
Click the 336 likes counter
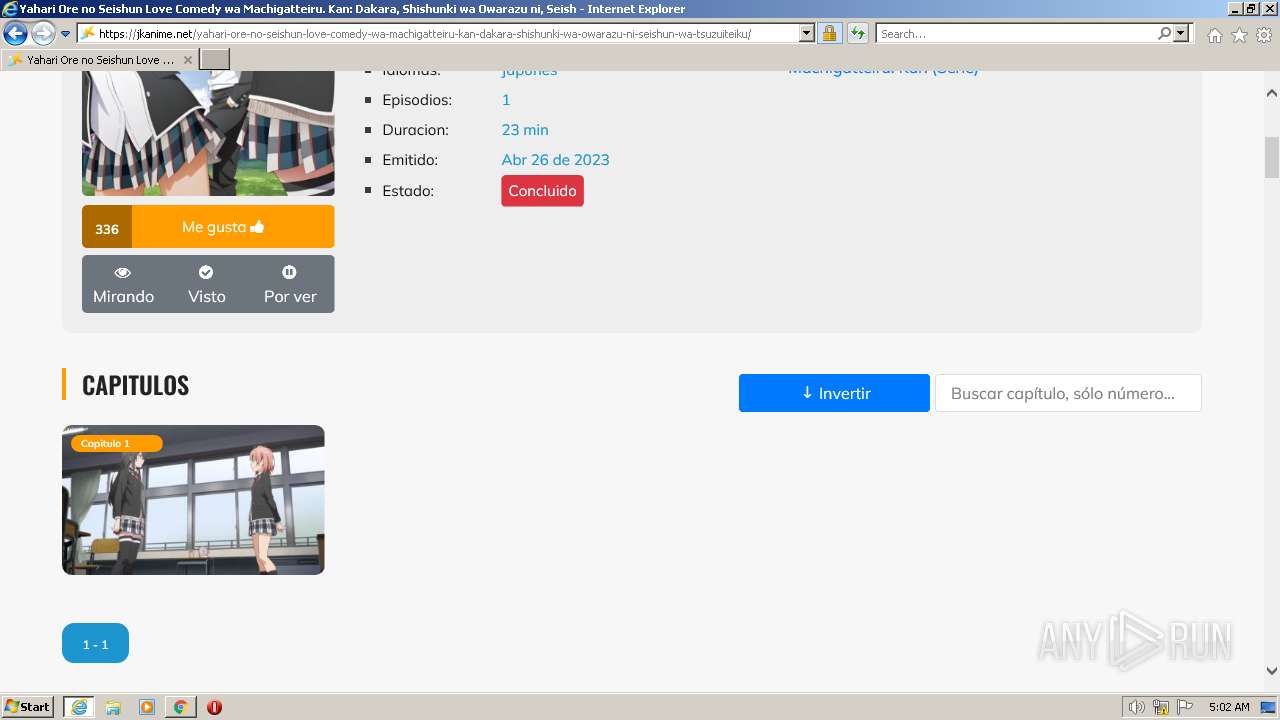coord(107,227)
